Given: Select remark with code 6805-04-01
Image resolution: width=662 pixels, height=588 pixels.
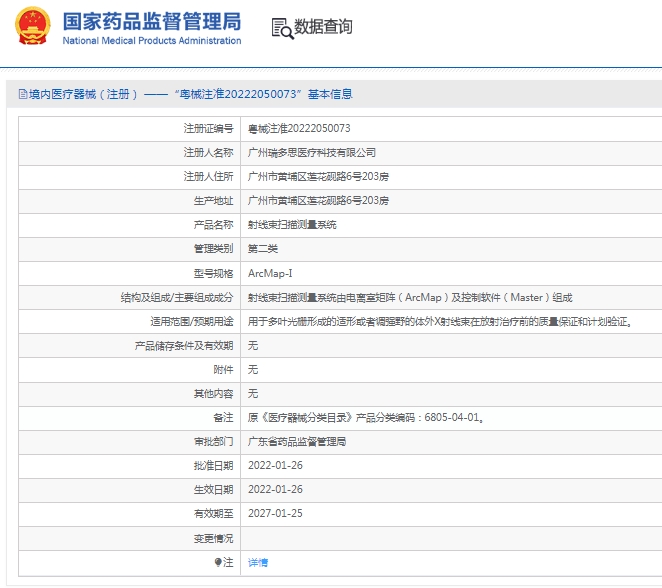Looking at the screenshot, I should tap(366, 418).
